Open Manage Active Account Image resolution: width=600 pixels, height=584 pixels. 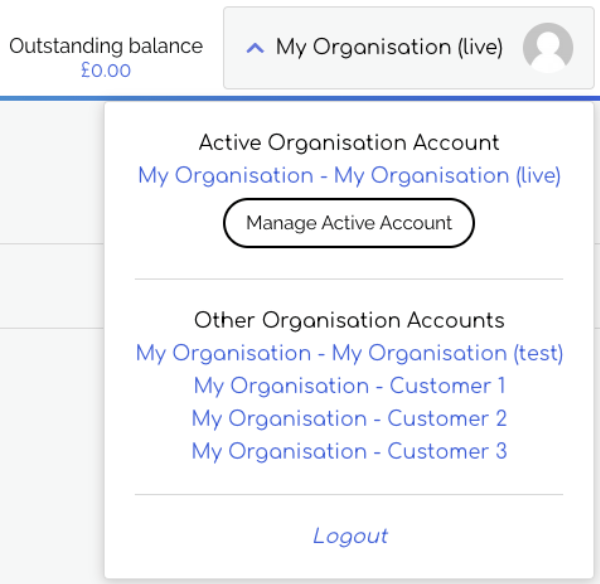pos(349,223)
